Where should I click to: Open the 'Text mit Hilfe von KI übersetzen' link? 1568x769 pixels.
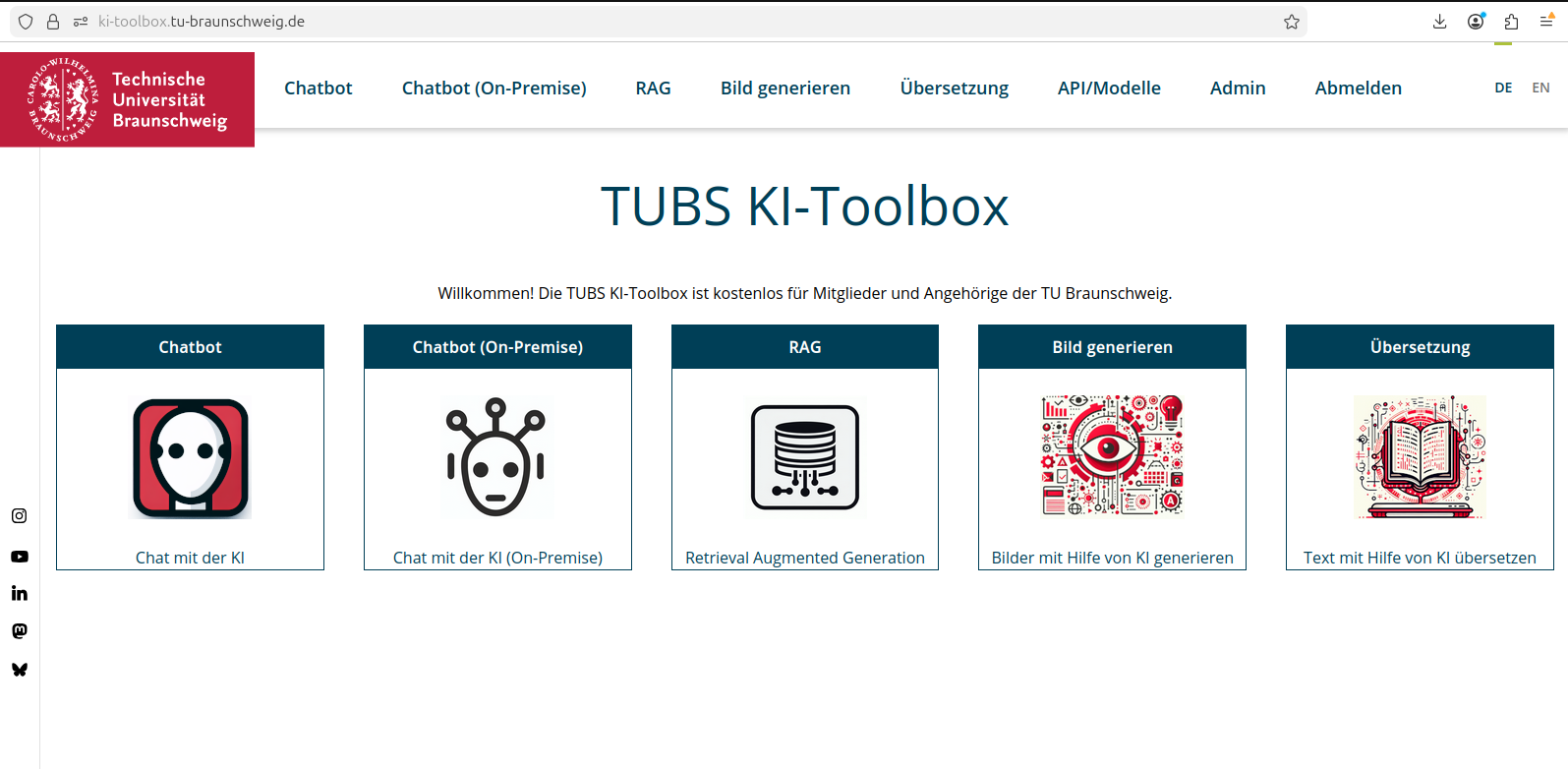1419,558
